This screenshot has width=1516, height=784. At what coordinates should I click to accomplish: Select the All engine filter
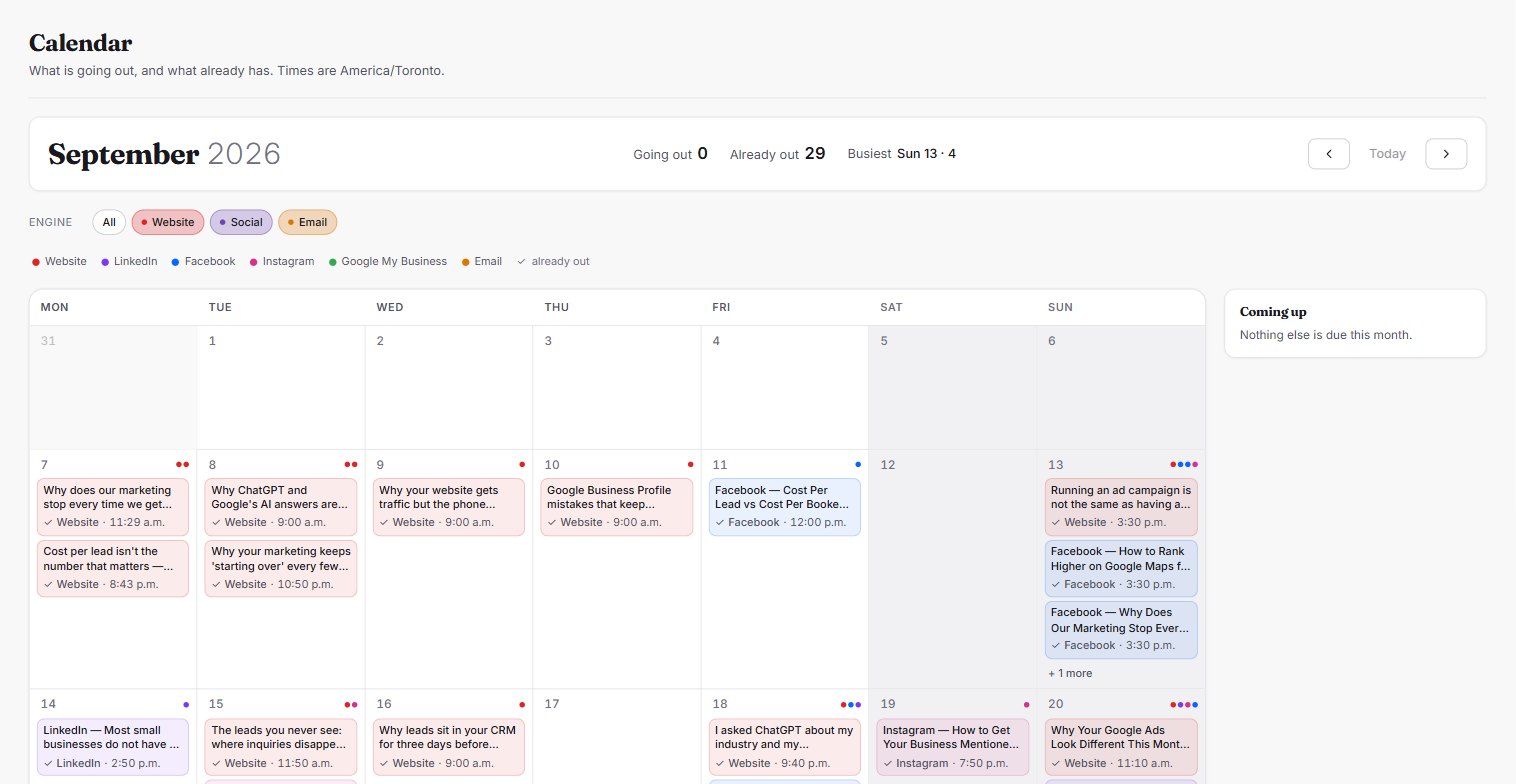109,222
